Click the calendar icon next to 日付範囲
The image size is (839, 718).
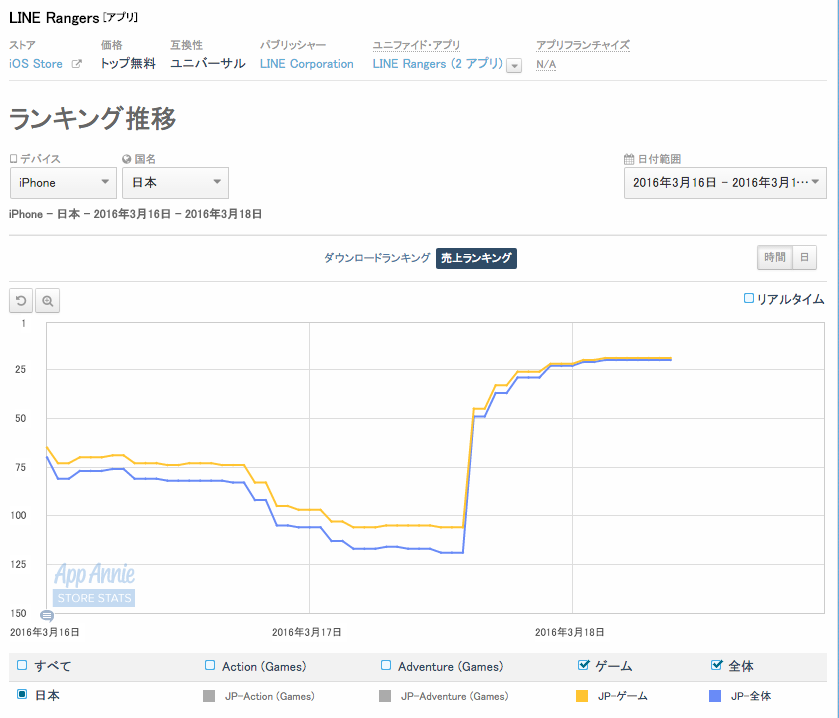click(629, 159)
